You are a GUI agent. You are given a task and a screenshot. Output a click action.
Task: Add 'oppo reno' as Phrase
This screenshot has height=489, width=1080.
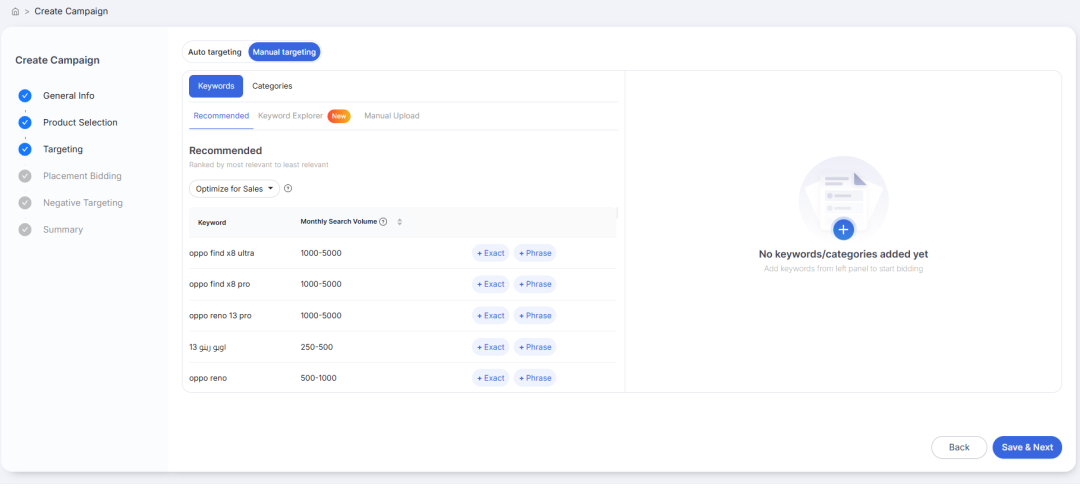(534, 378)
